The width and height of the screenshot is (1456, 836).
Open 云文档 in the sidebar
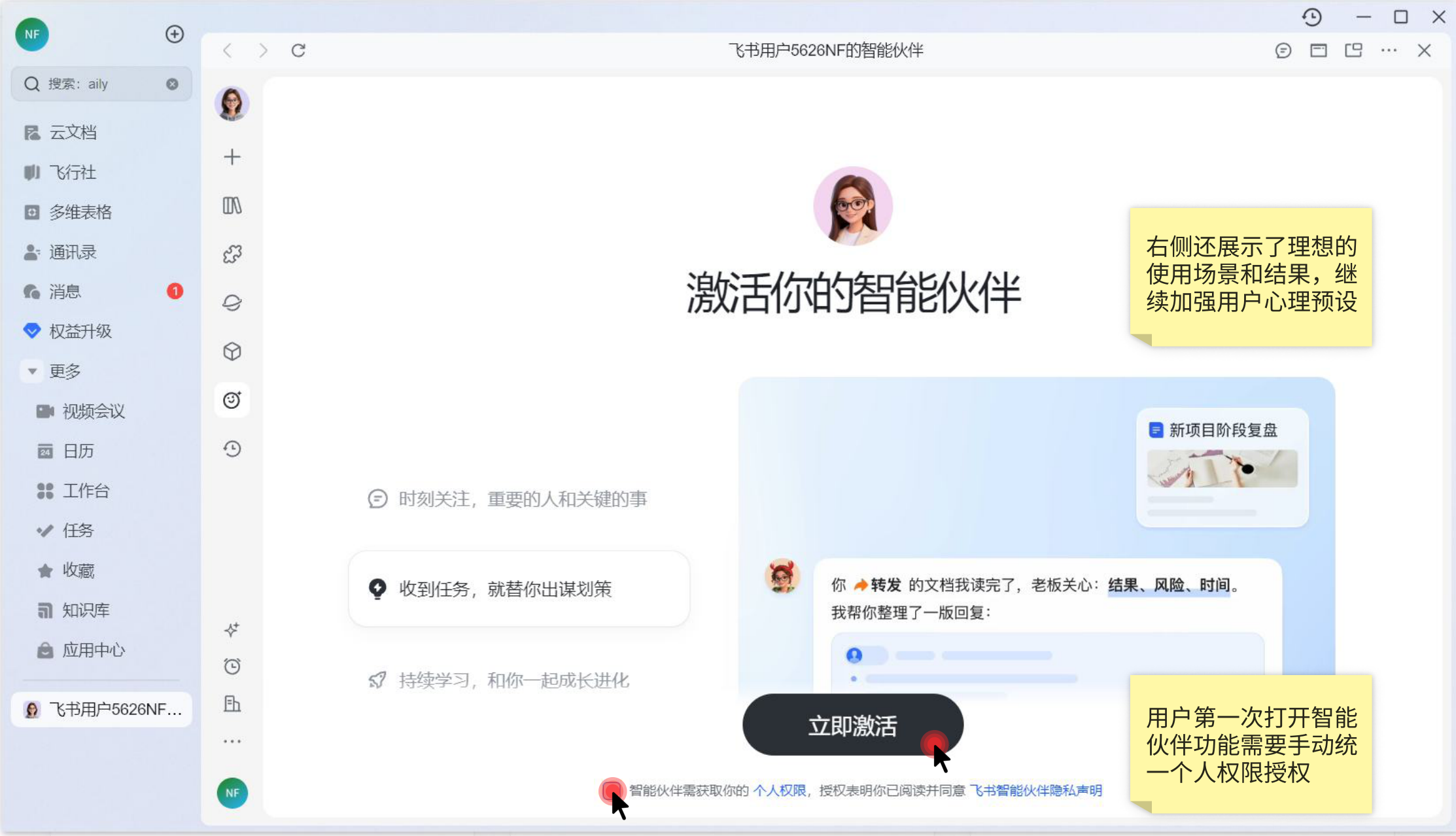101,132
